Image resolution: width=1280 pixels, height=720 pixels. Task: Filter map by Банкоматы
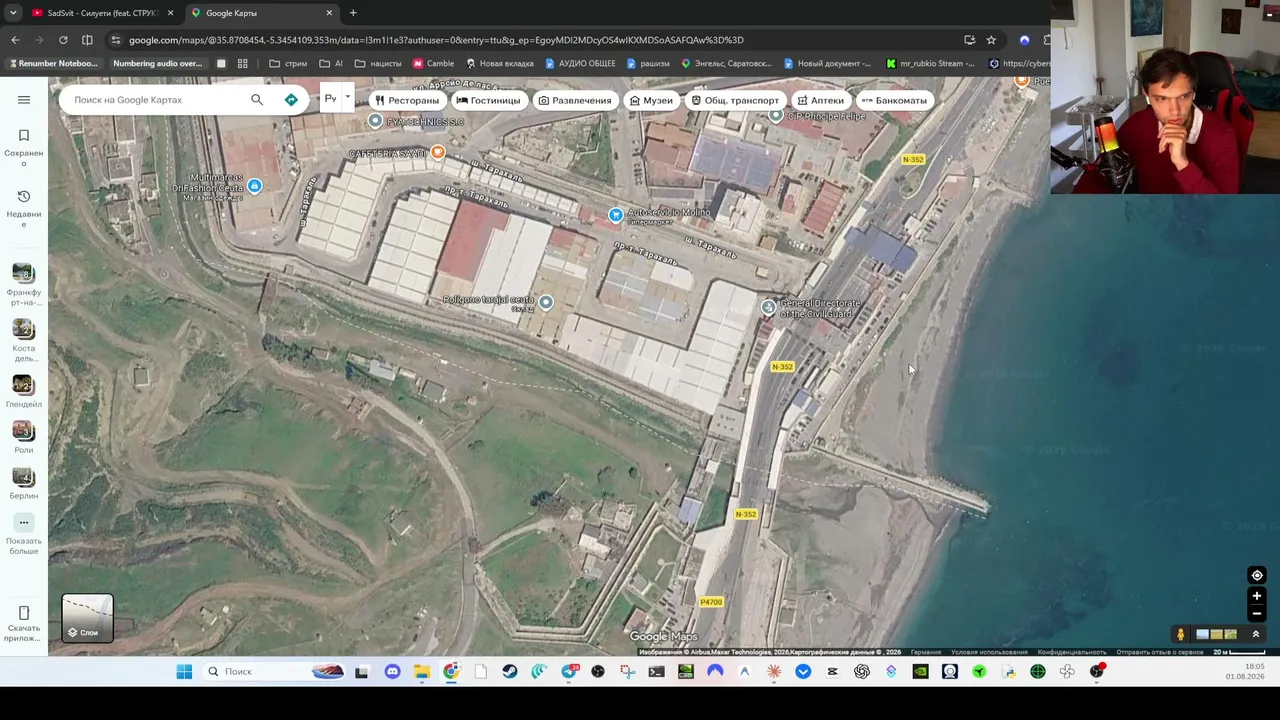(x=894, y=100)
